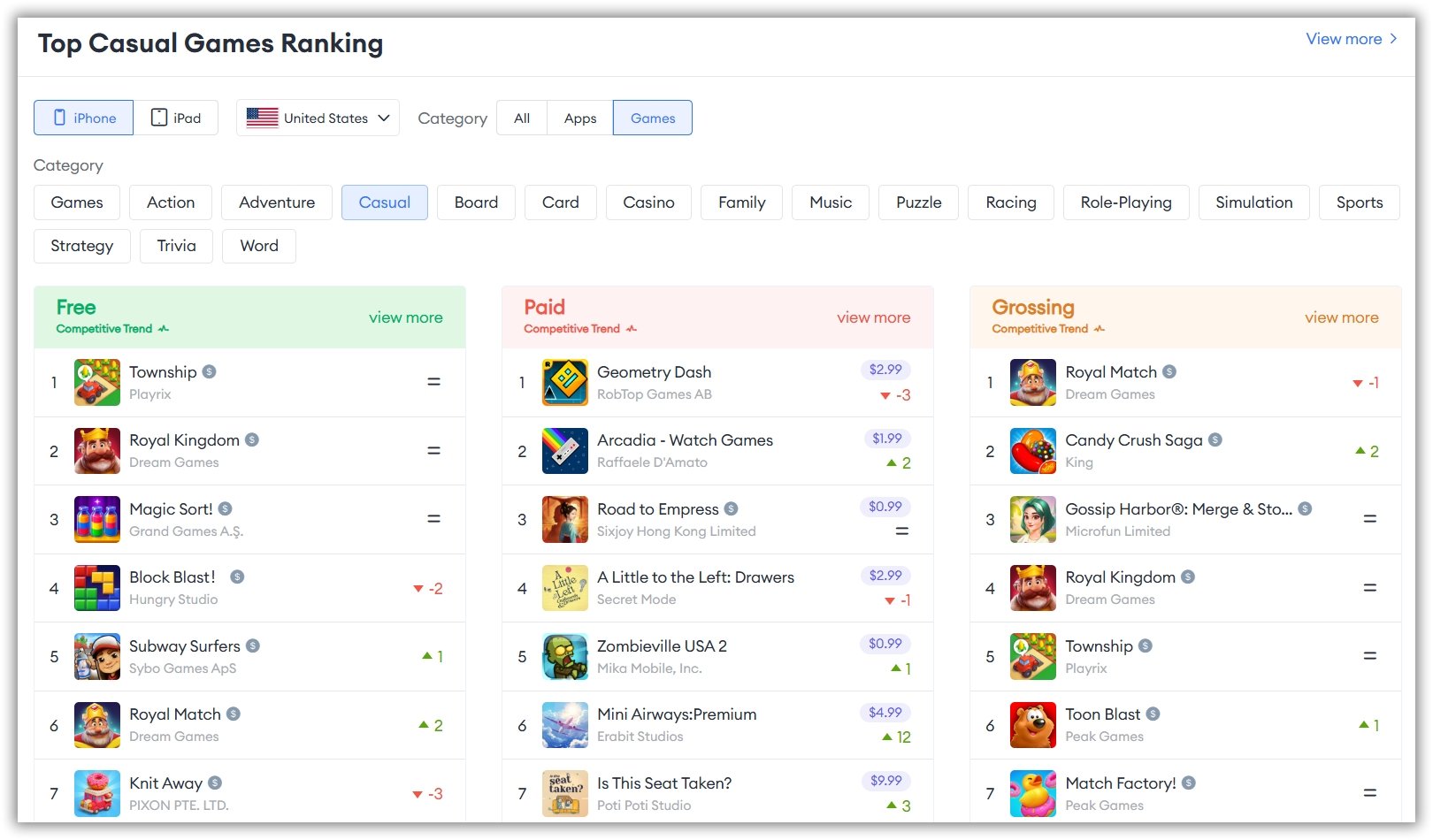
Task: Open the Match Factory! app icon
Action: 1033,793
